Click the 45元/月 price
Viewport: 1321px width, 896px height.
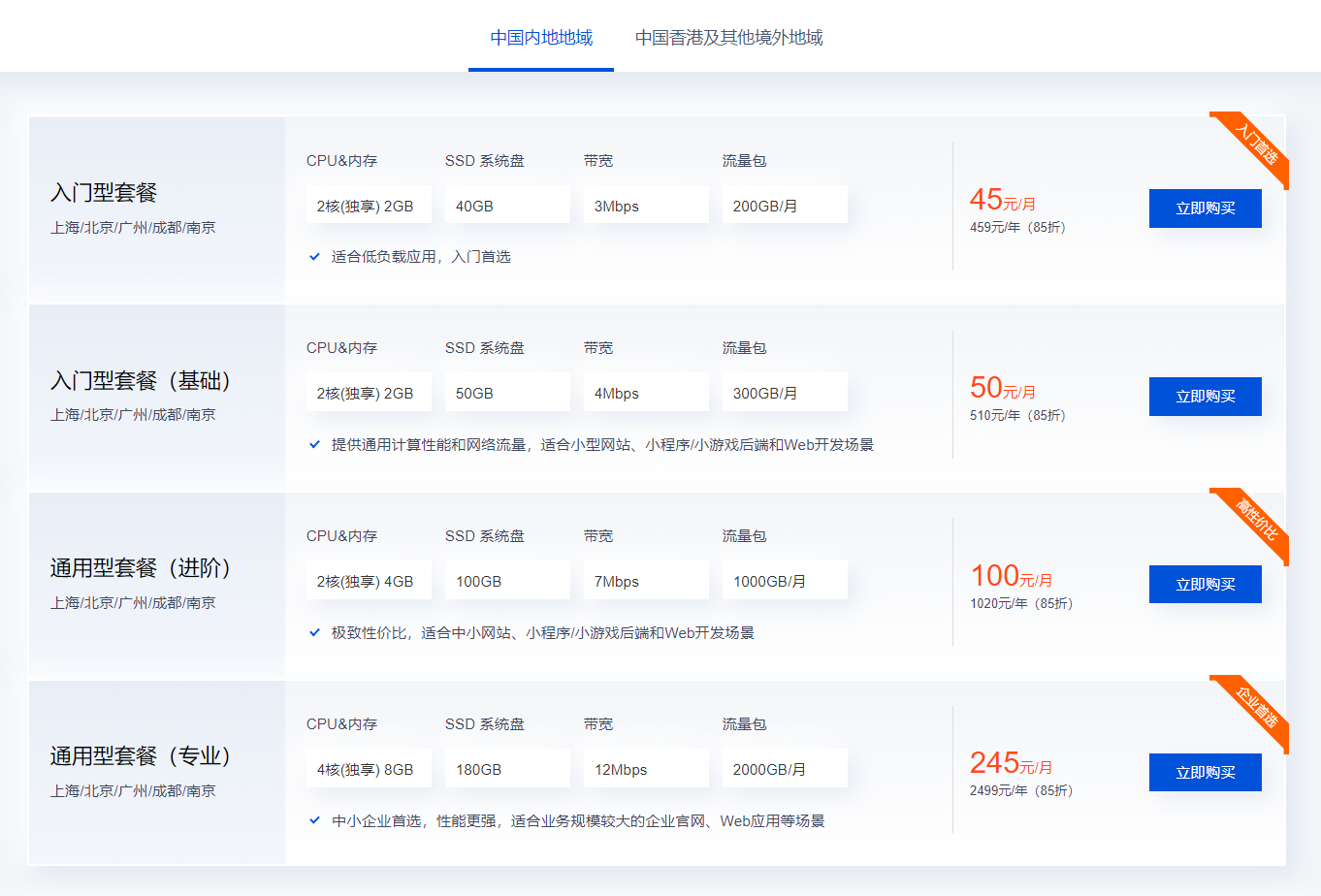pyautogui.click(x=1003, y=200)
